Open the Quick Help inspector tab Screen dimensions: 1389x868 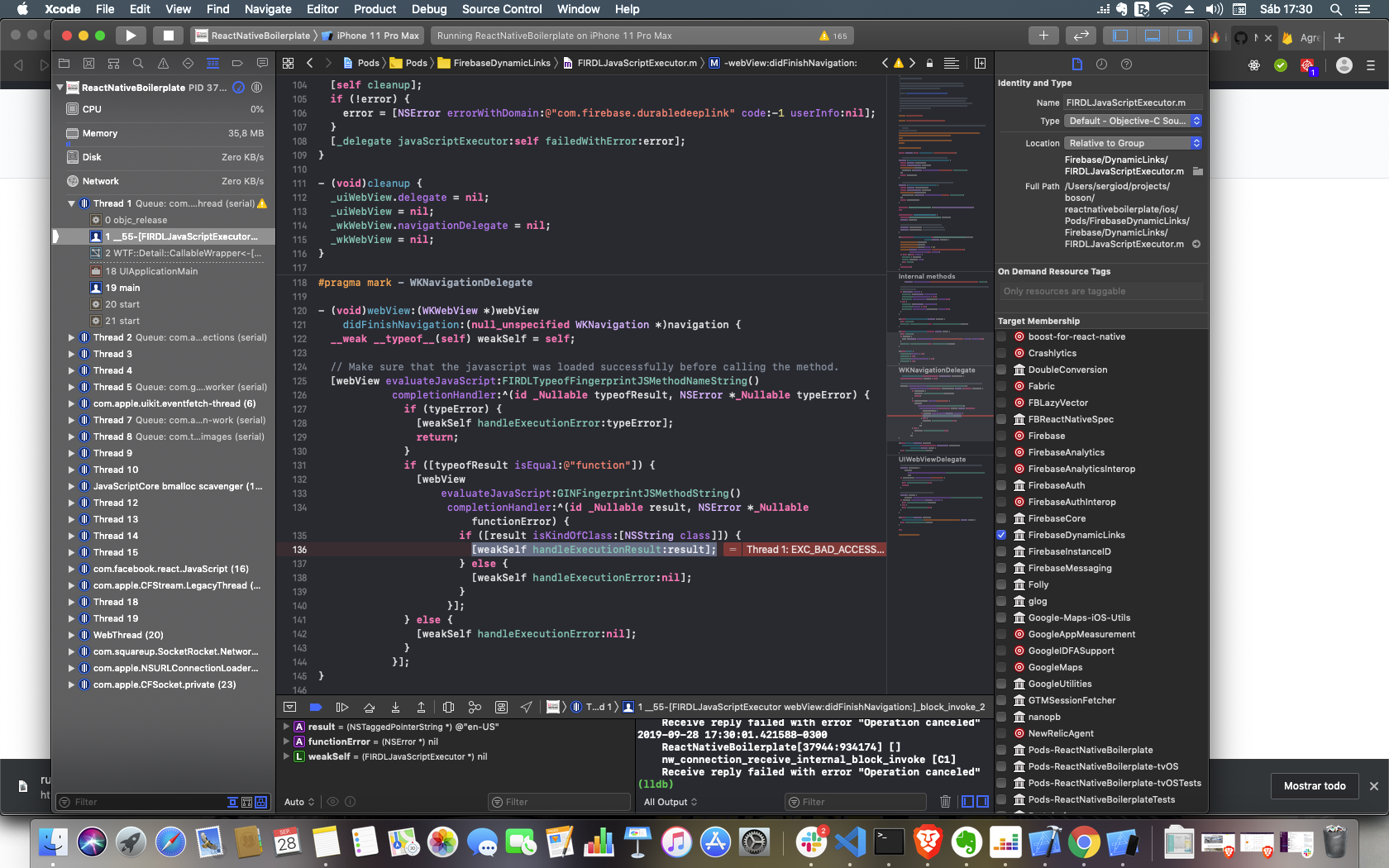pos(1126,64)
